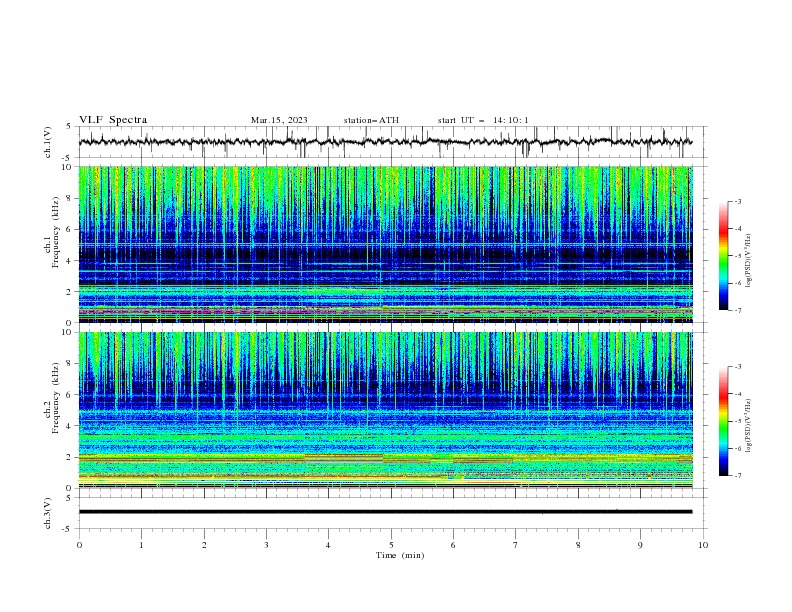Click the "-3" tick on ch.1 colorbar
Screen dimensions: 792x612
[738, 201]
